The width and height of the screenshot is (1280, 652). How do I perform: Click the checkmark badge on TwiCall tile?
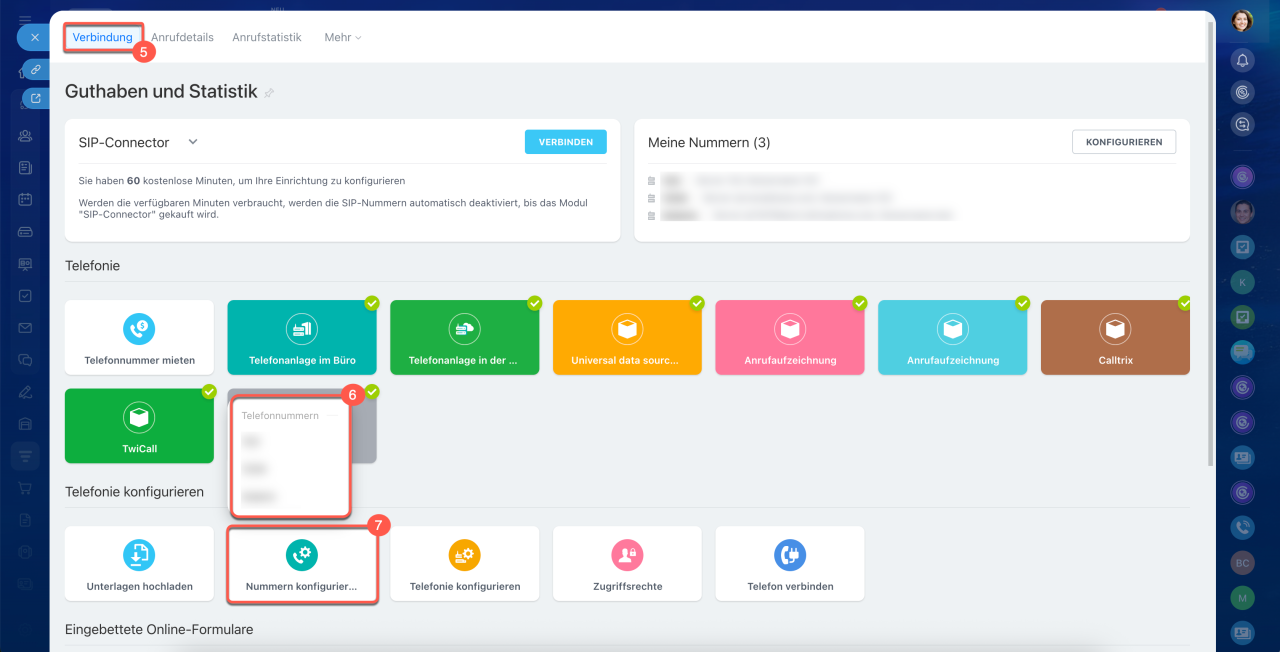click(x=209, y=391)
